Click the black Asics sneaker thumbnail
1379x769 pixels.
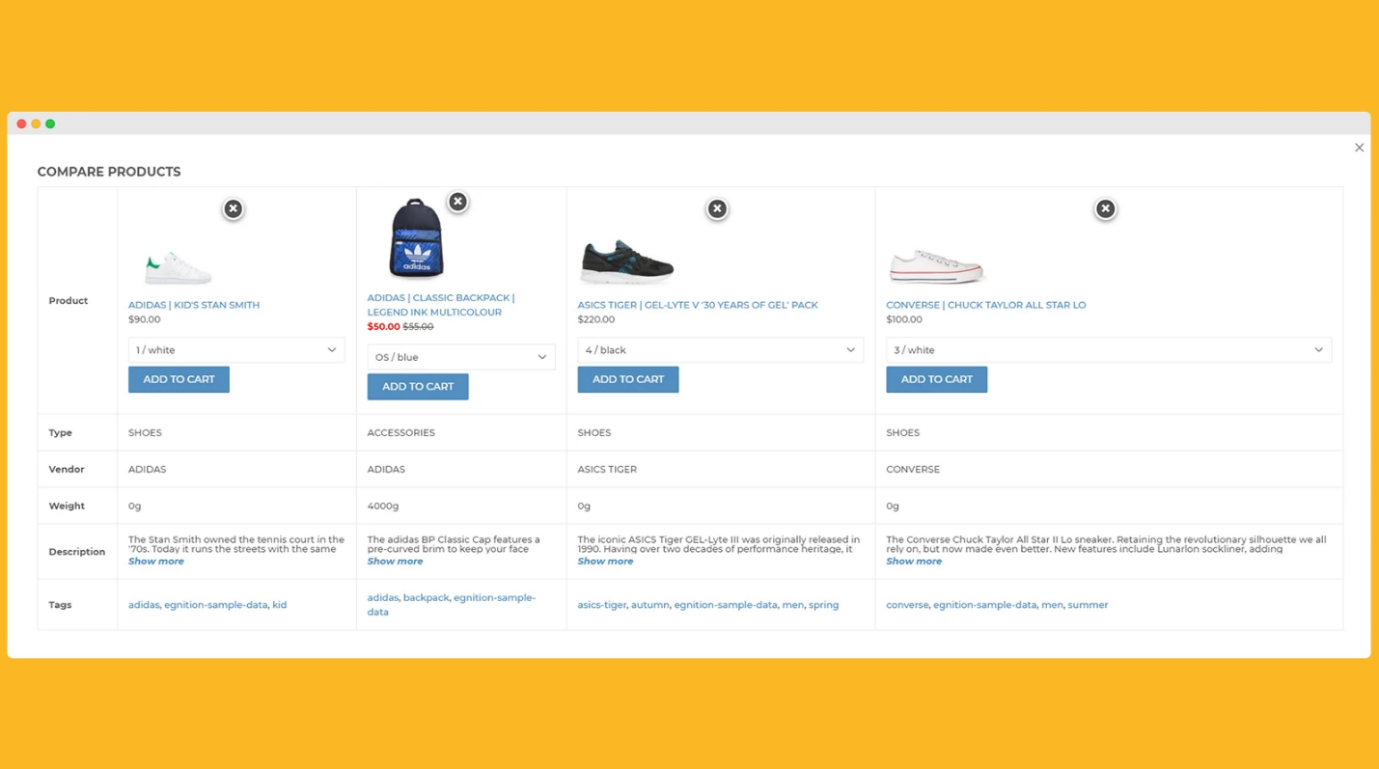tap(627, 263)
